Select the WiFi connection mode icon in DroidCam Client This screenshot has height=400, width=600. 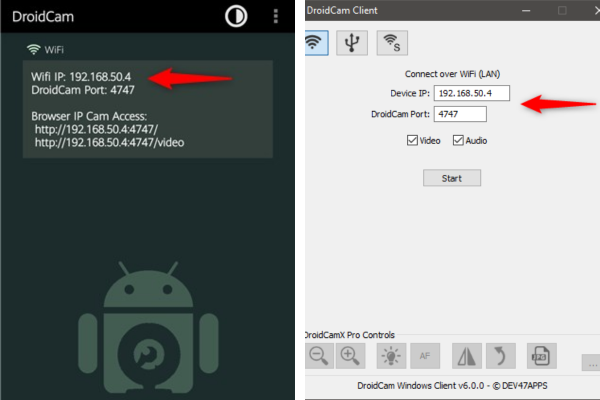coord(316,42)
